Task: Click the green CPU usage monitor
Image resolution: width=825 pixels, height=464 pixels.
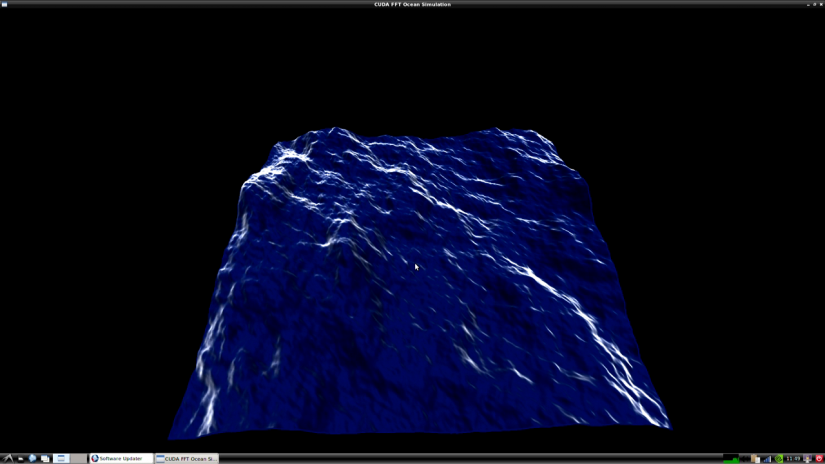Action: point(731,459)
